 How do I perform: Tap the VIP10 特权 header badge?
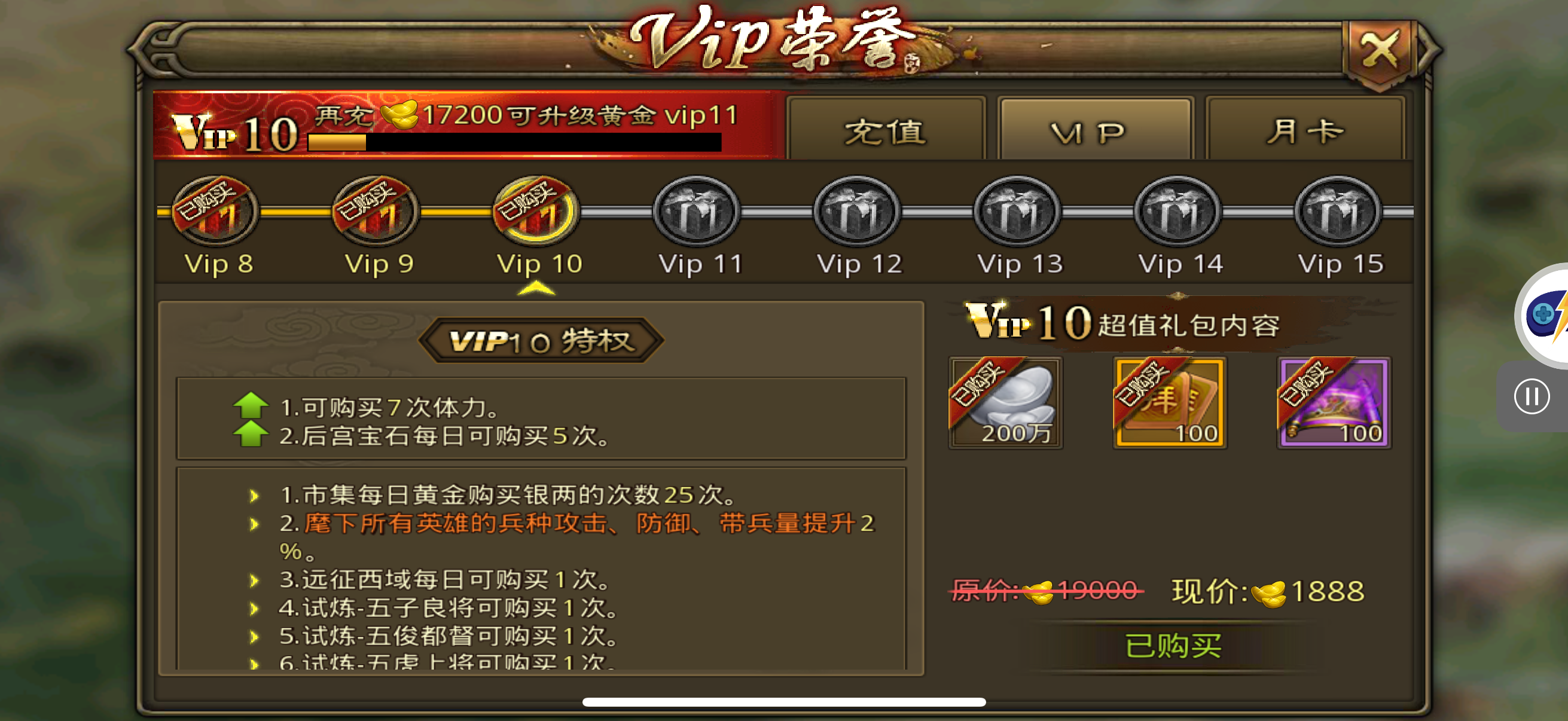(541, 341)
